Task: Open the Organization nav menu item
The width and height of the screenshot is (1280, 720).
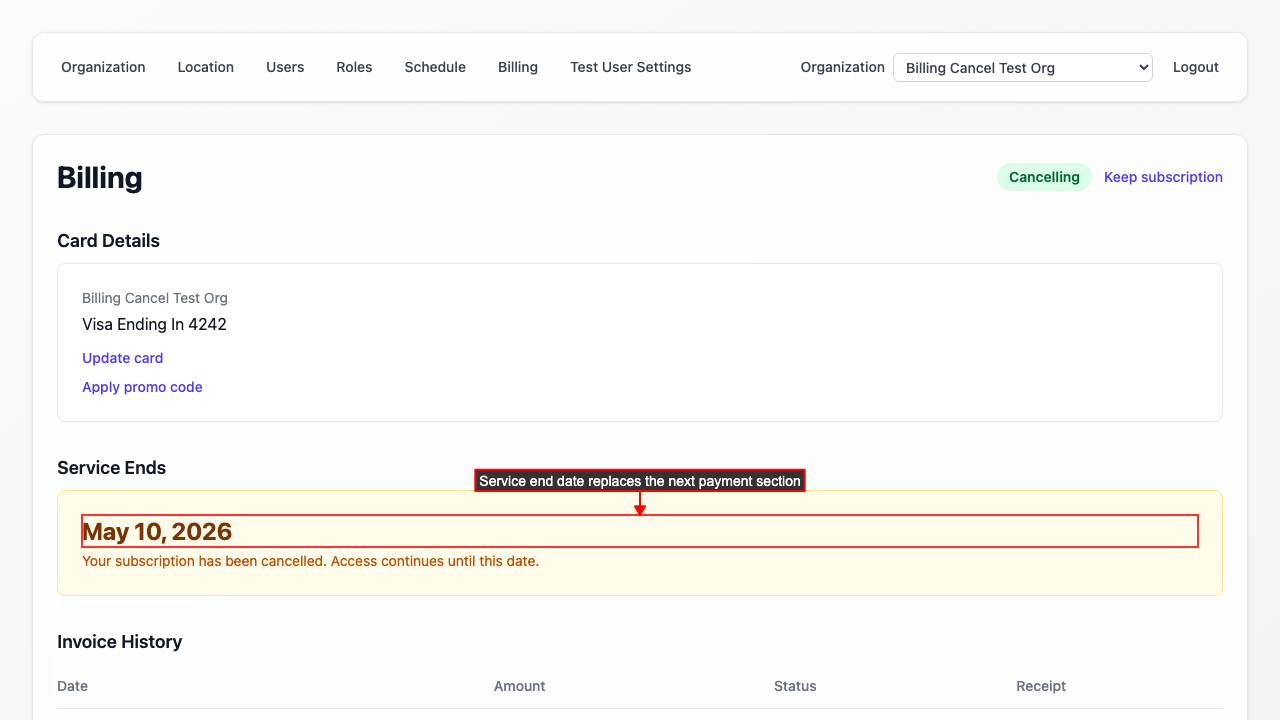Action: pyautogui.click(x=103, y=67)
